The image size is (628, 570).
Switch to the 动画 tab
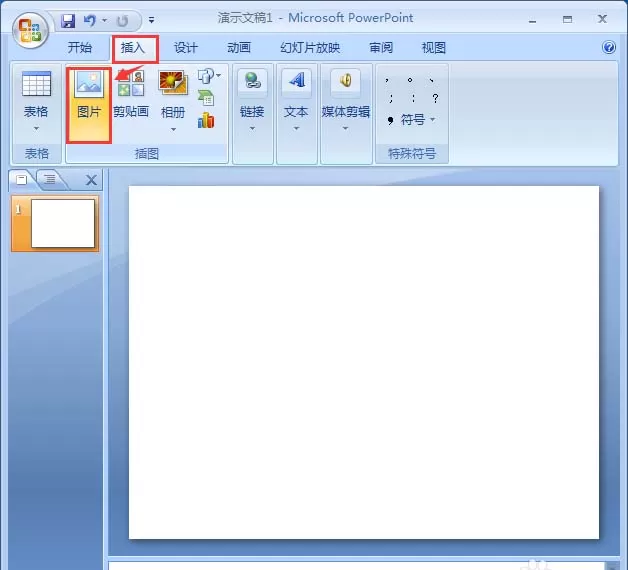click(239, 48)
